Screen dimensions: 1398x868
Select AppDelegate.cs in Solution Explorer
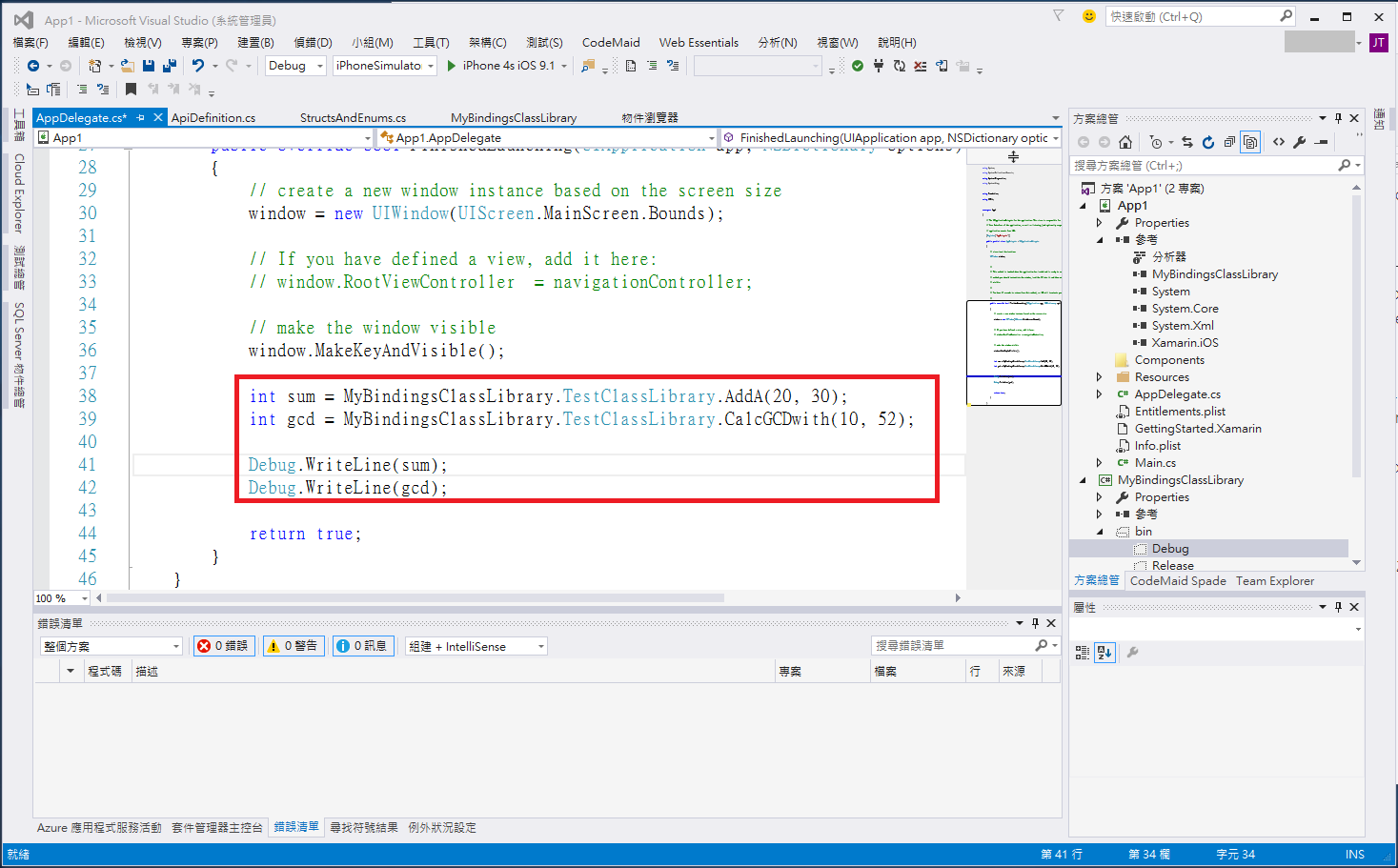(1177, 394)
